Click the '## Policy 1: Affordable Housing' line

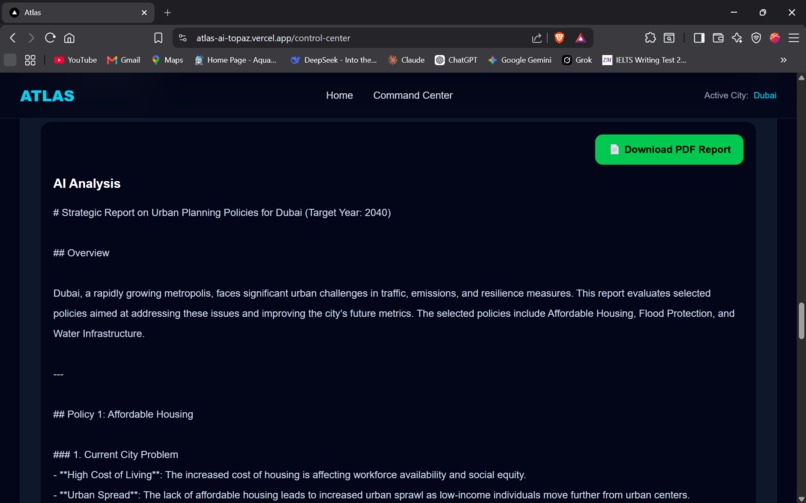(x=123, y=414)
